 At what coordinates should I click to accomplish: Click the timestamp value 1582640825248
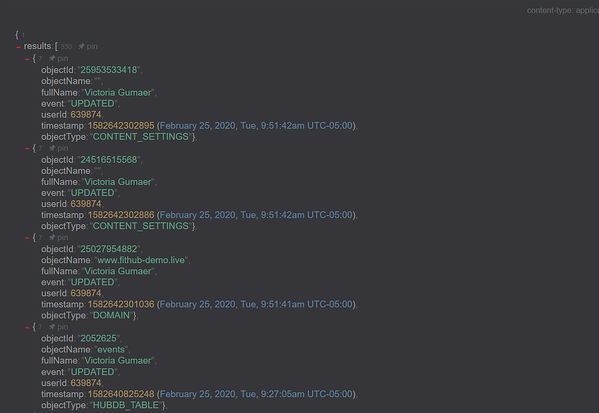click(x=121, y=394)
